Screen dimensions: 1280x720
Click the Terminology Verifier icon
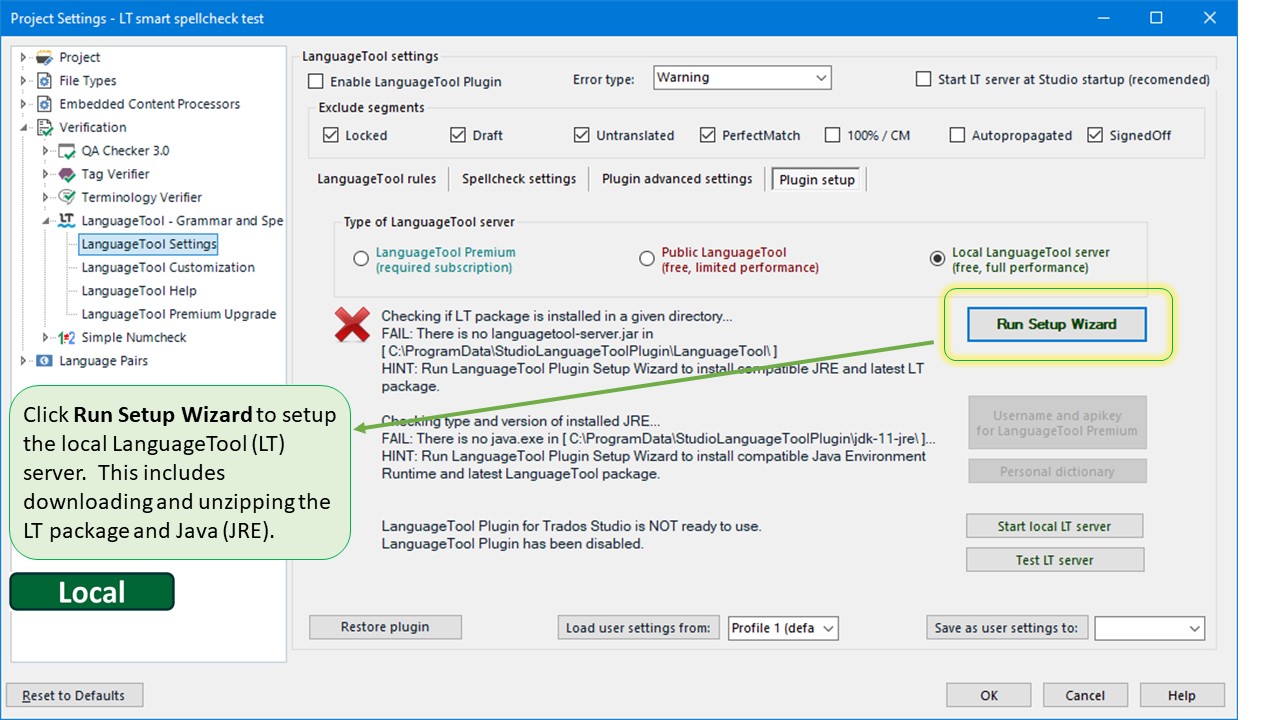pos(67,198)
